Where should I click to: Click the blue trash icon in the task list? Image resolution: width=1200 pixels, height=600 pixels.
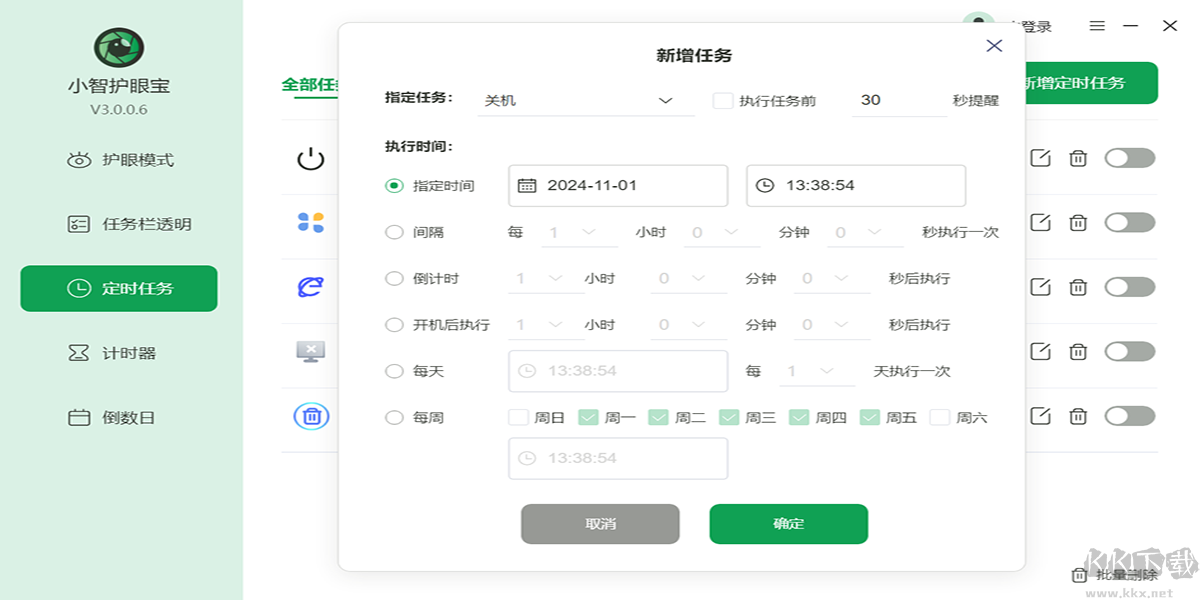(311, 417)
